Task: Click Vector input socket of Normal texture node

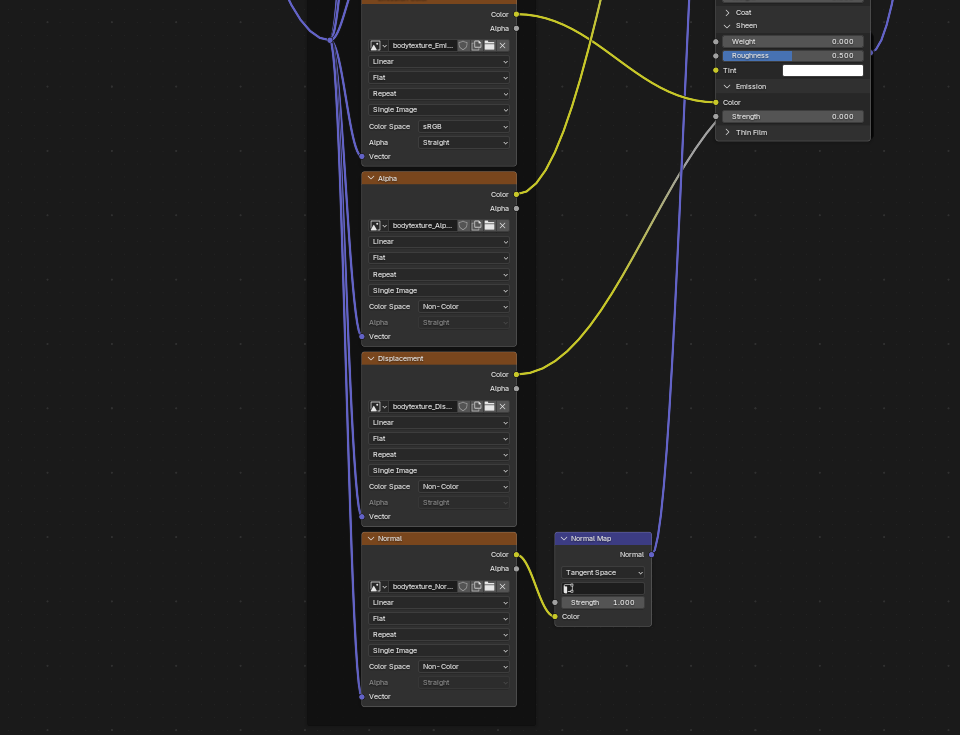Action: (362, 696)
